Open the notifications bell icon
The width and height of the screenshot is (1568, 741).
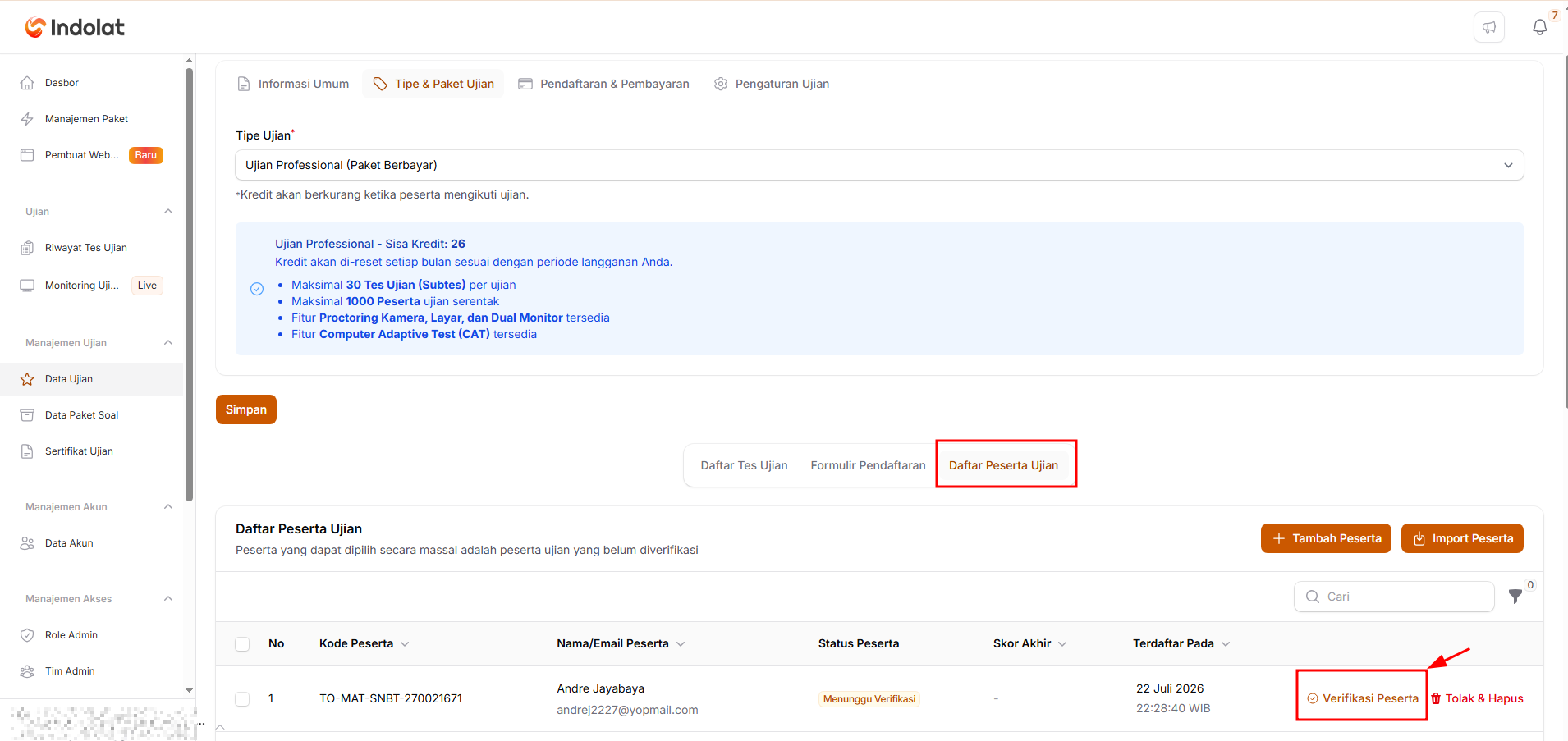coord(1539,27)
